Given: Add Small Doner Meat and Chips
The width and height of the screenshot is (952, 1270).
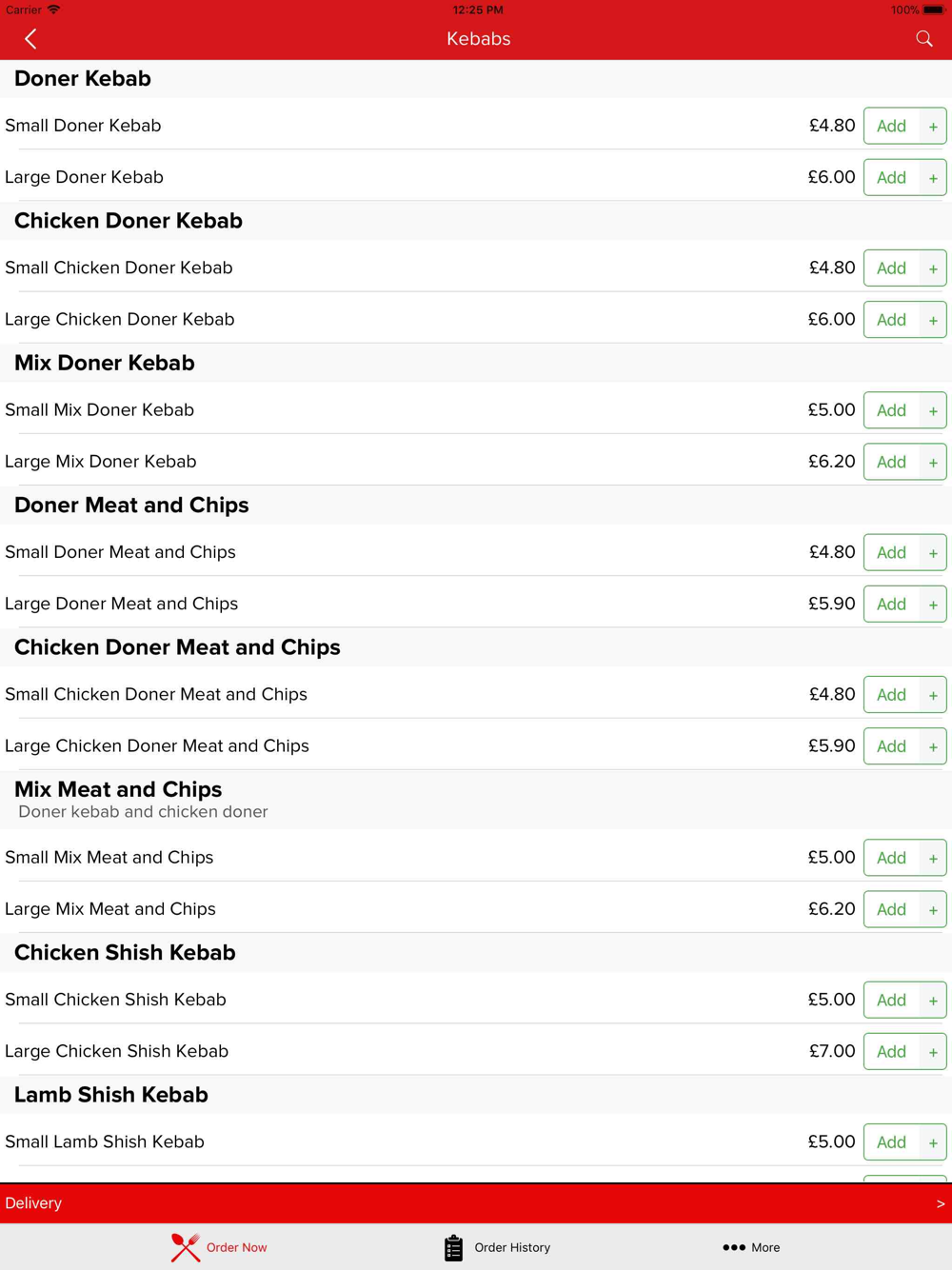Looking at the screenshot, I should click(891, 552).
